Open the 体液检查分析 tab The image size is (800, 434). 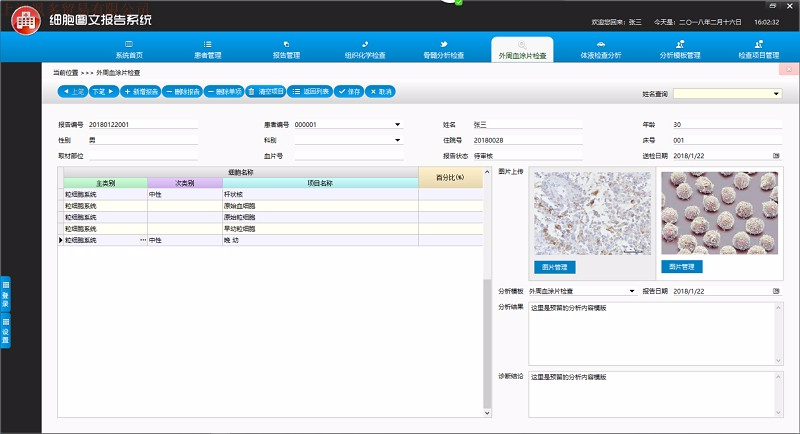click(x=601, y=49)
